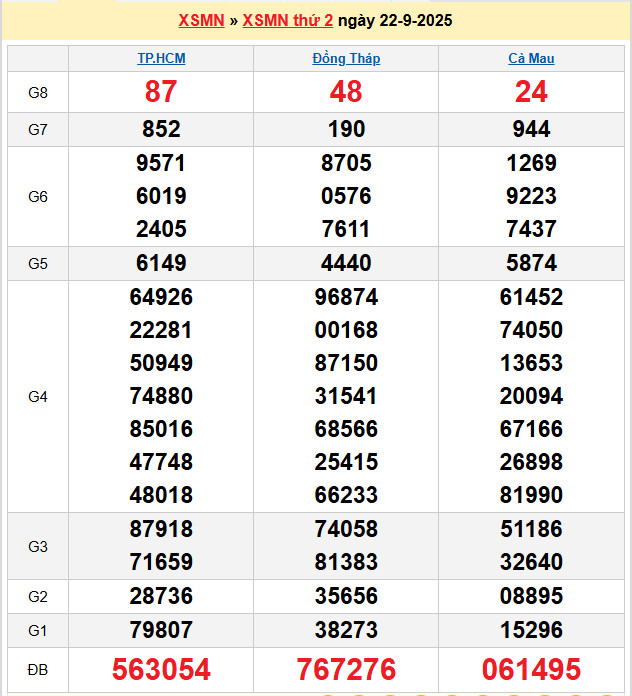Click the G7 number 944
632x696 pixels.
[x=531, y=129]
